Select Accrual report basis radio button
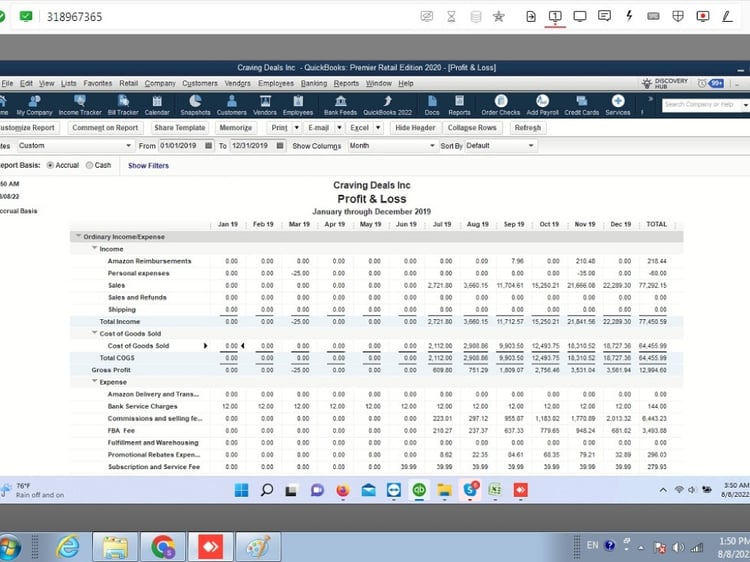Viewport: 750px width, 562px height. coord(50,165)
